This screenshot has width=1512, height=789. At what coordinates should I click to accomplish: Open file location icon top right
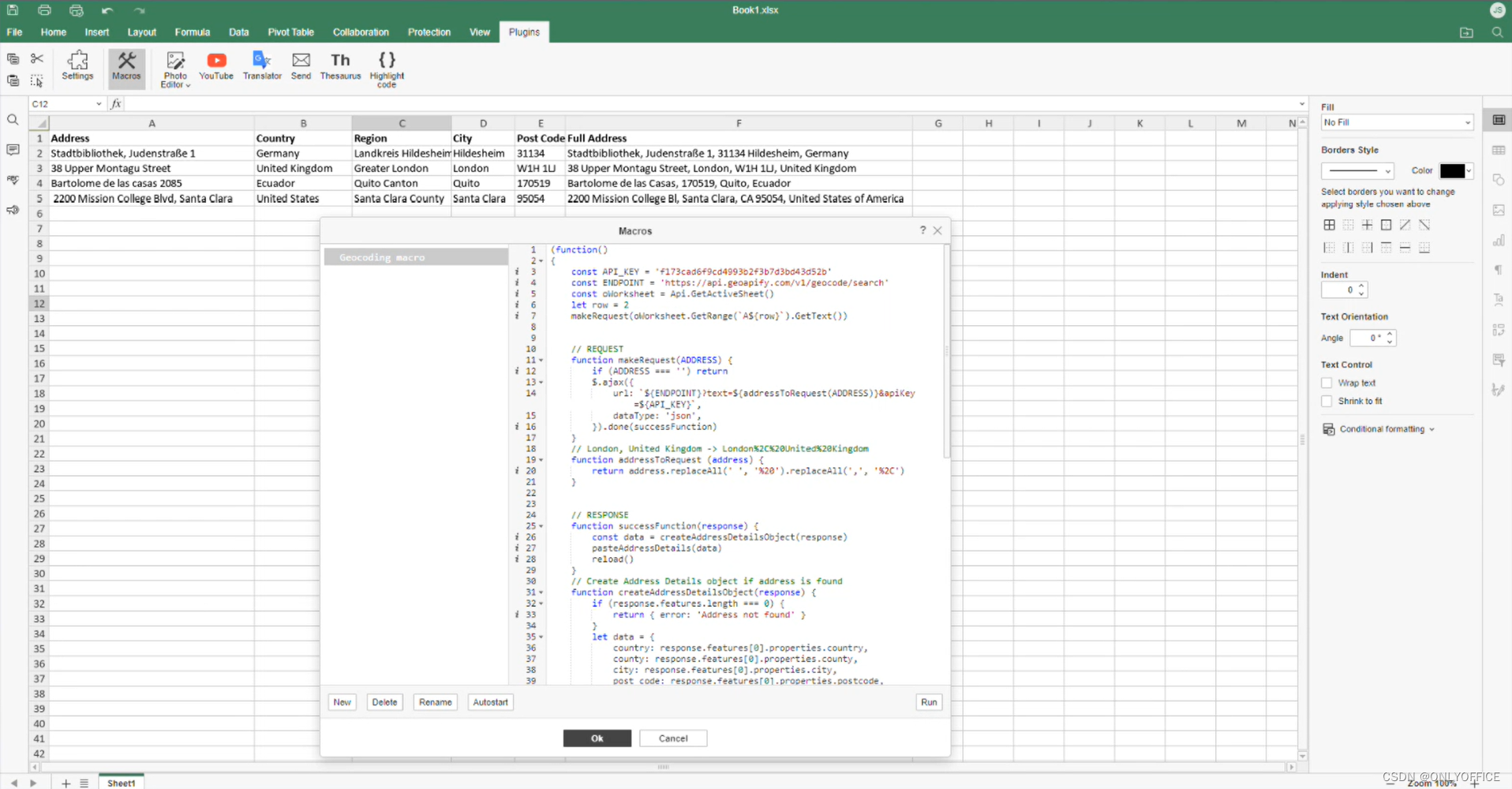(x=1466, y=32)
